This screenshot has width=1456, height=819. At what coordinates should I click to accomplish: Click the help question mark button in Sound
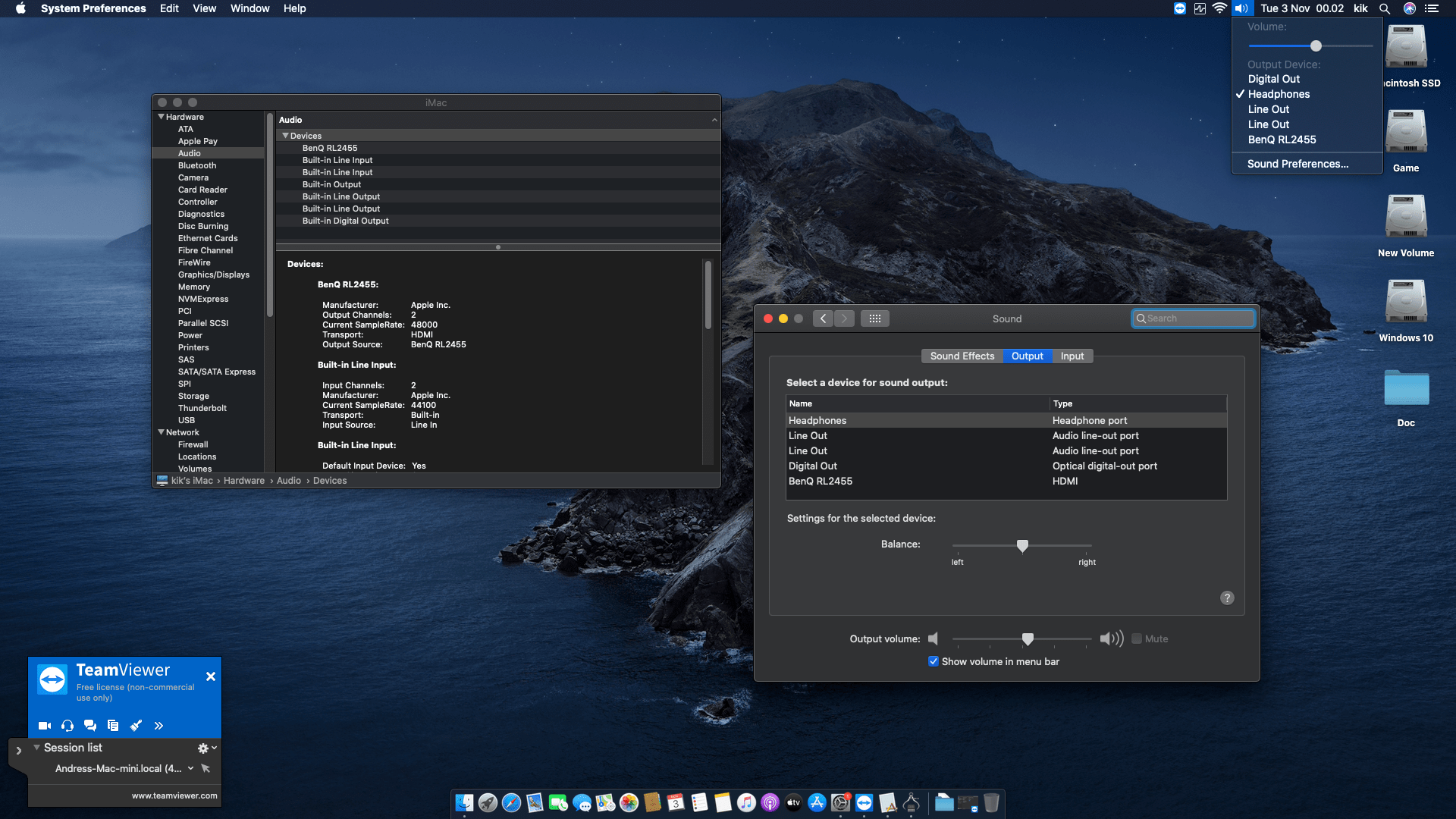(1228, 598)
